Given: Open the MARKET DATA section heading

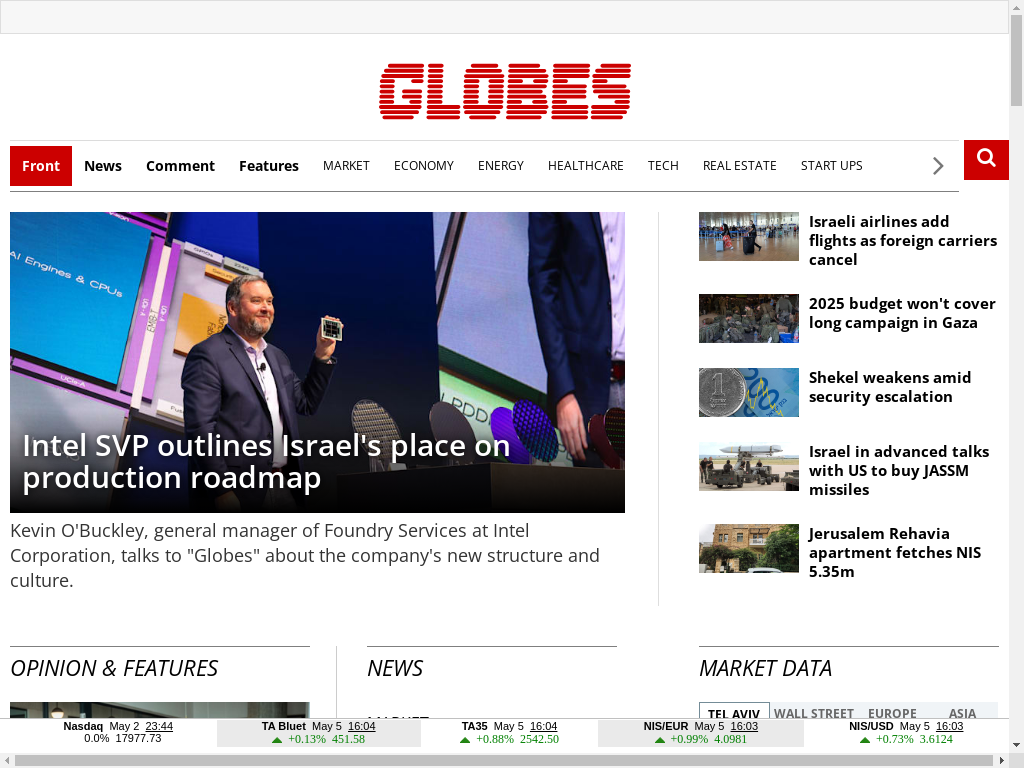Looking at the screenshot, I should tap(765, 668).
